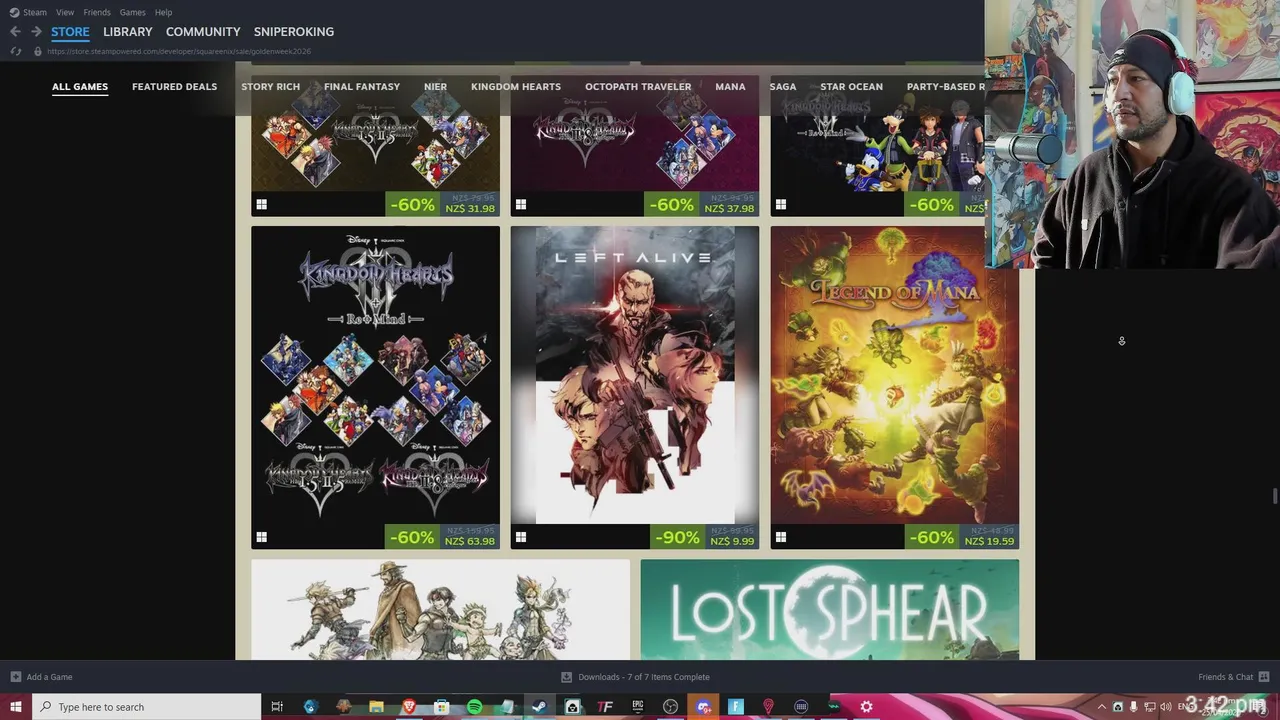Open Windows Settings gear on the taskbar
This screenshot has width=1280, height=720.
click(x=866, y=707)
